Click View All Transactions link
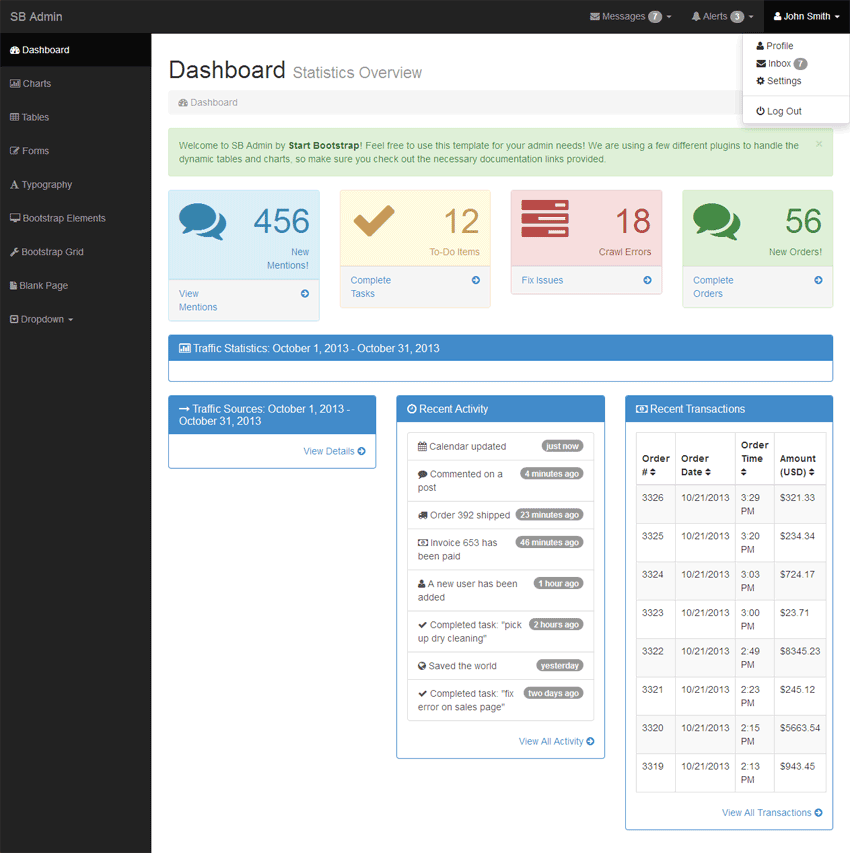 pyautogui.click(x=771, y=813)
